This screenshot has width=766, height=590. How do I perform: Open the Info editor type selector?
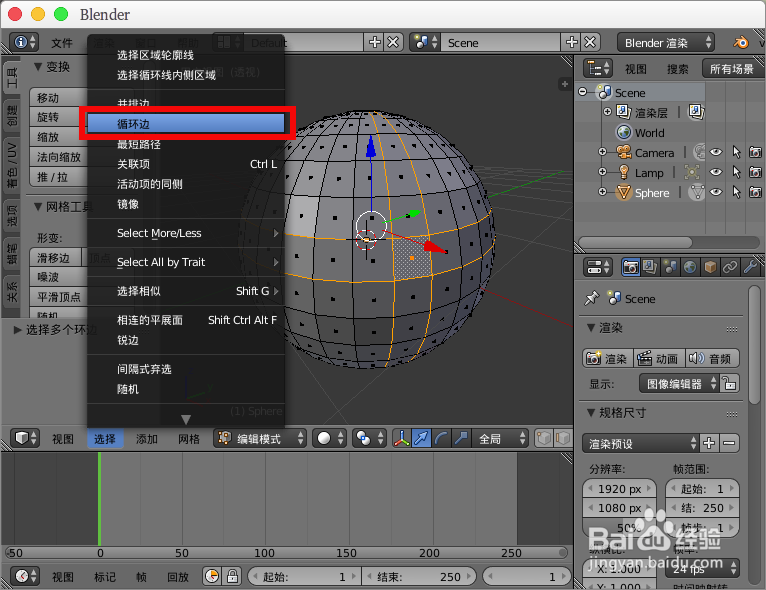24,42
